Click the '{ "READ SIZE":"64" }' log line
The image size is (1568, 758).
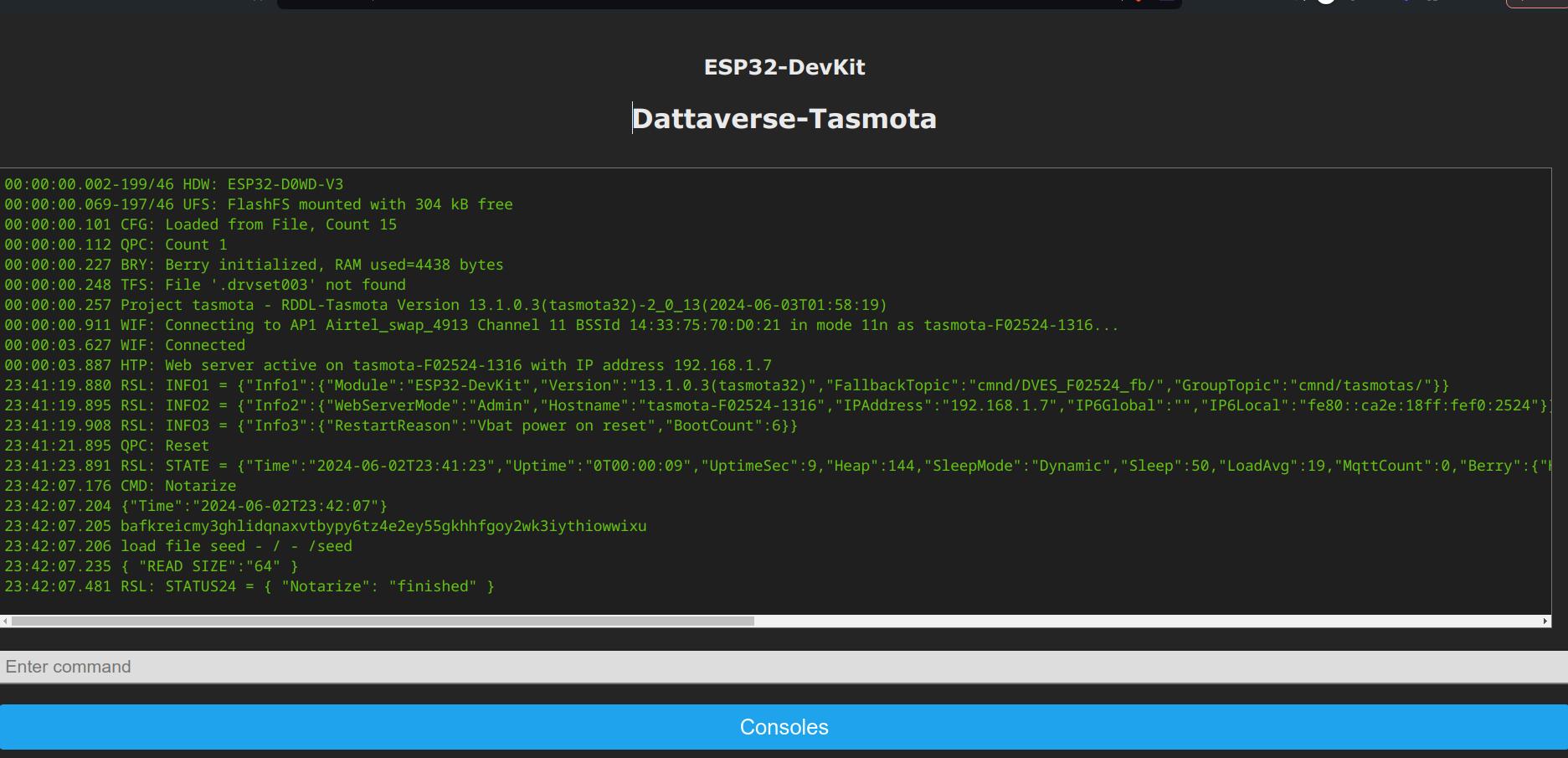click(152, 566)
